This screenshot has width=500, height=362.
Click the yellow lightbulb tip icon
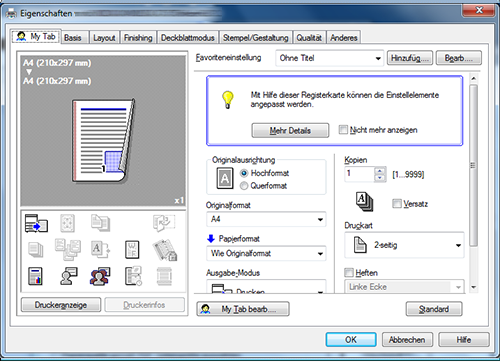[x=228, y=100]
